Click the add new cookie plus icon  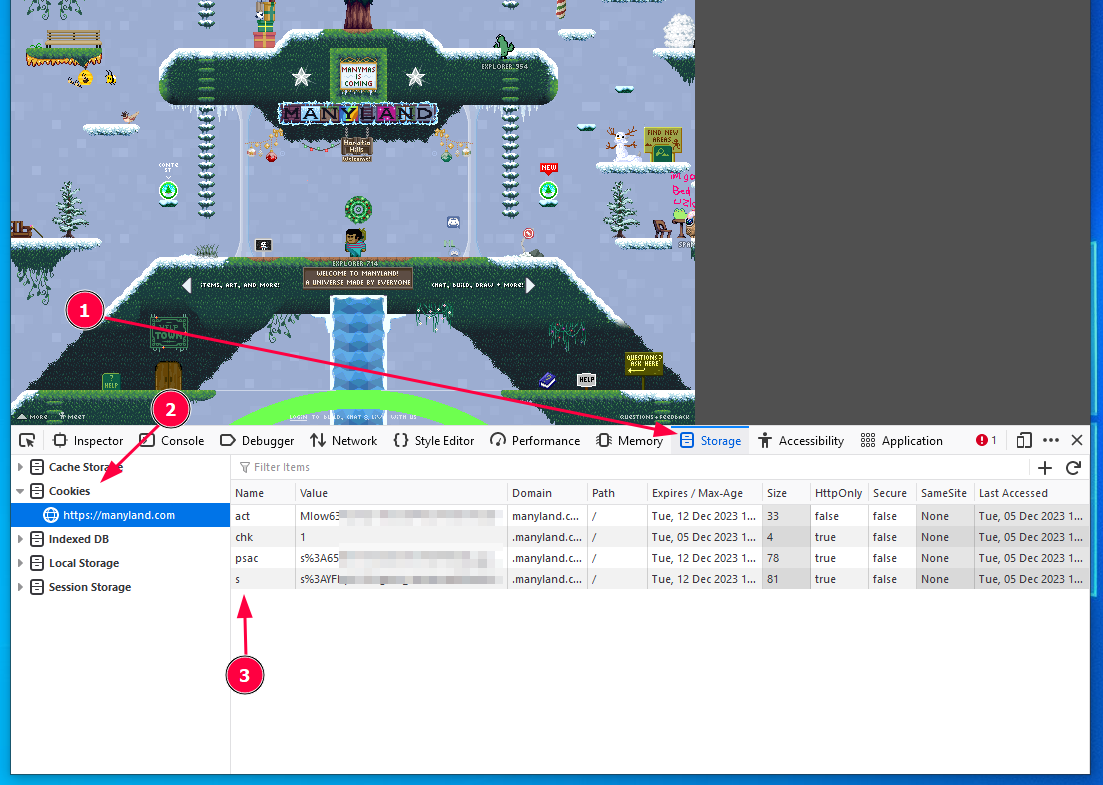[1045, 467]
